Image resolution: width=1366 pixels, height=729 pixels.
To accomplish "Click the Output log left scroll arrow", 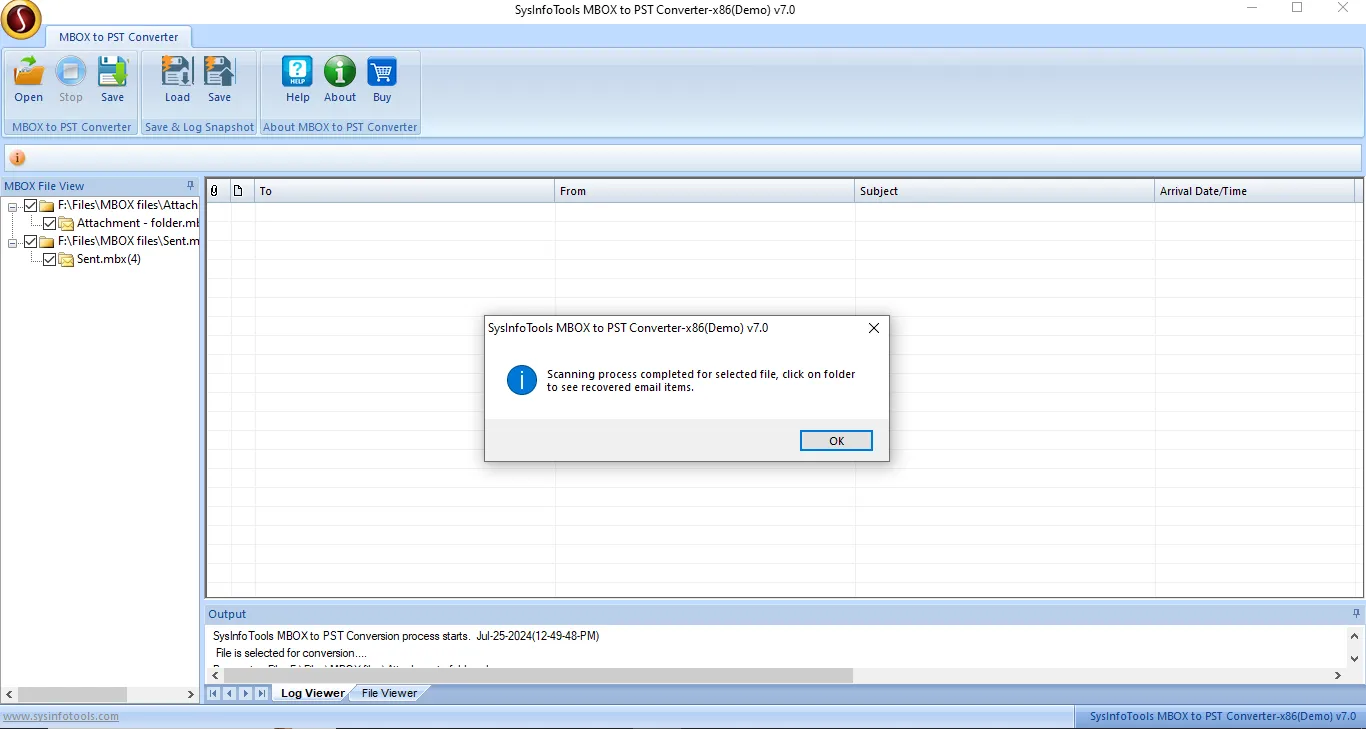I will point(215,676).
